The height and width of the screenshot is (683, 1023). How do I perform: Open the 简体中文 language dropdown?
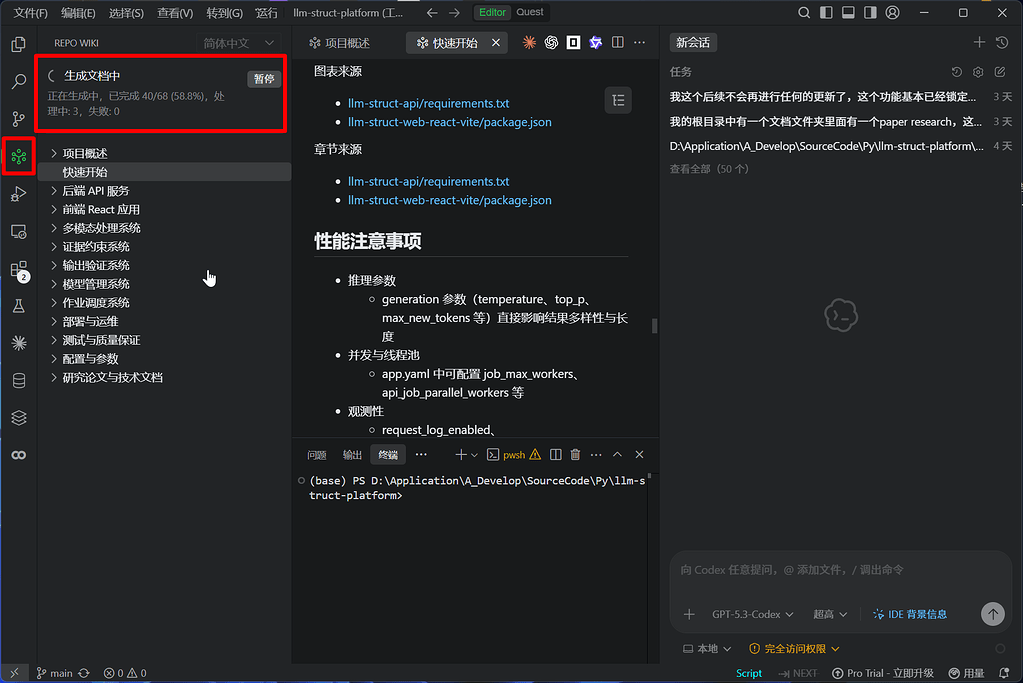[x=238, y=43]
